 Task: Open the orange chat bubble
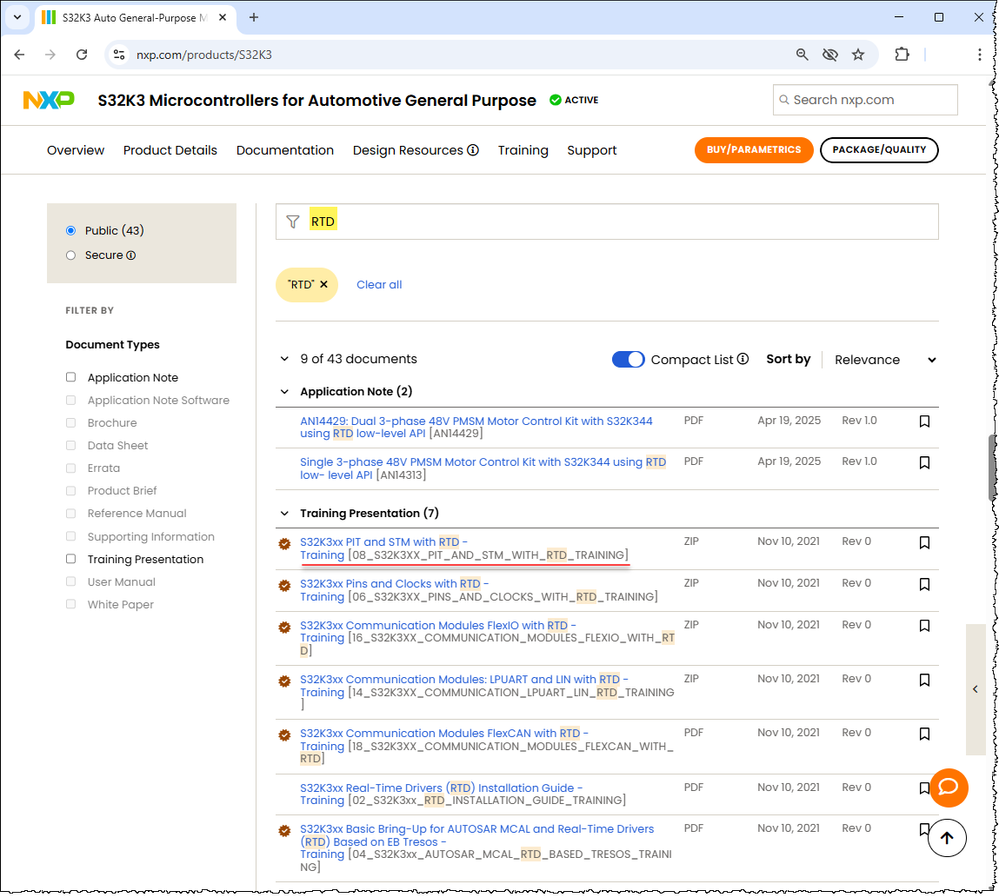[x=949, y=788]
